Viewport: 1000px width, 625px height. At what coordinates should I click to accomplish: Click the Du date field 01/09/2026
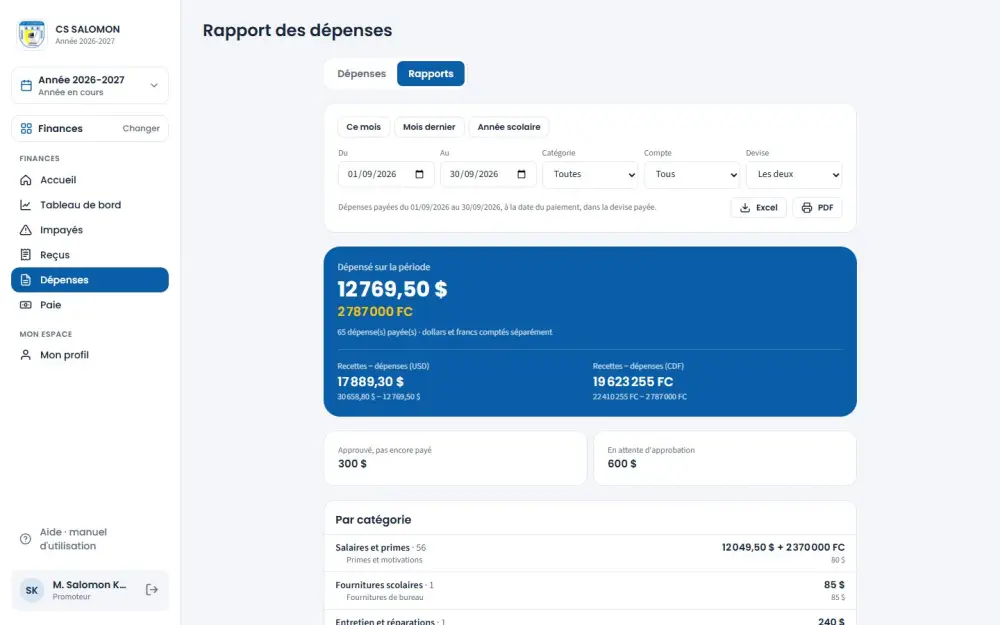(386, 174)
